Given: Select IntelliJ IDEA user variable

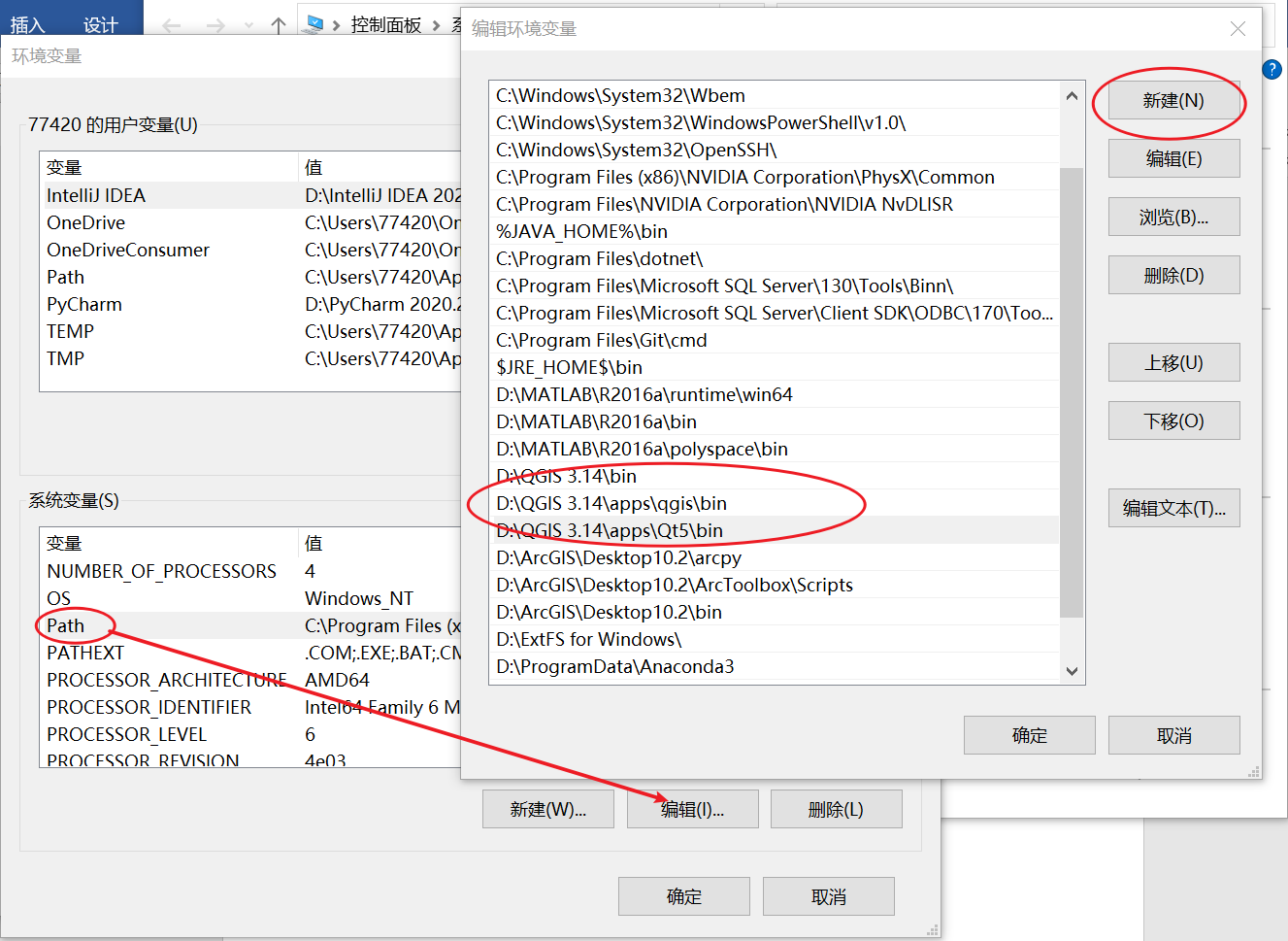Looking at the screenshot, I should [x=250, y=195].
